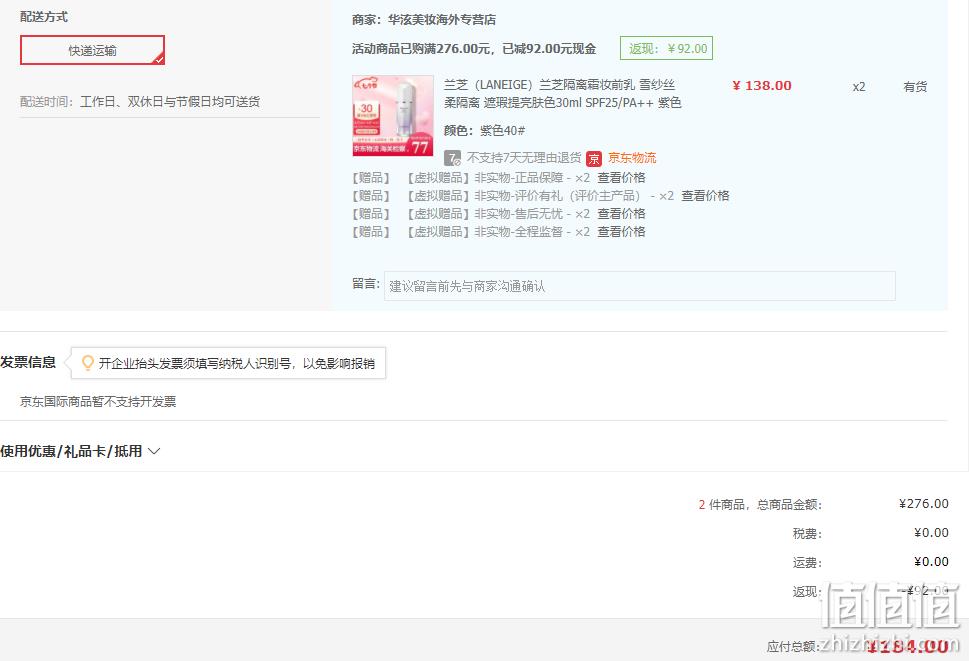Open the 京东物流 link
The width and height of the screenshot is (969, 661).
coord(632,158)
